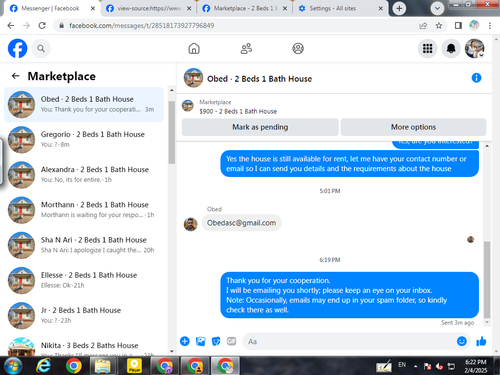Show hidden tray icons arrow
The height and width of the screenshot is (375, 500).
coord(415,366)
